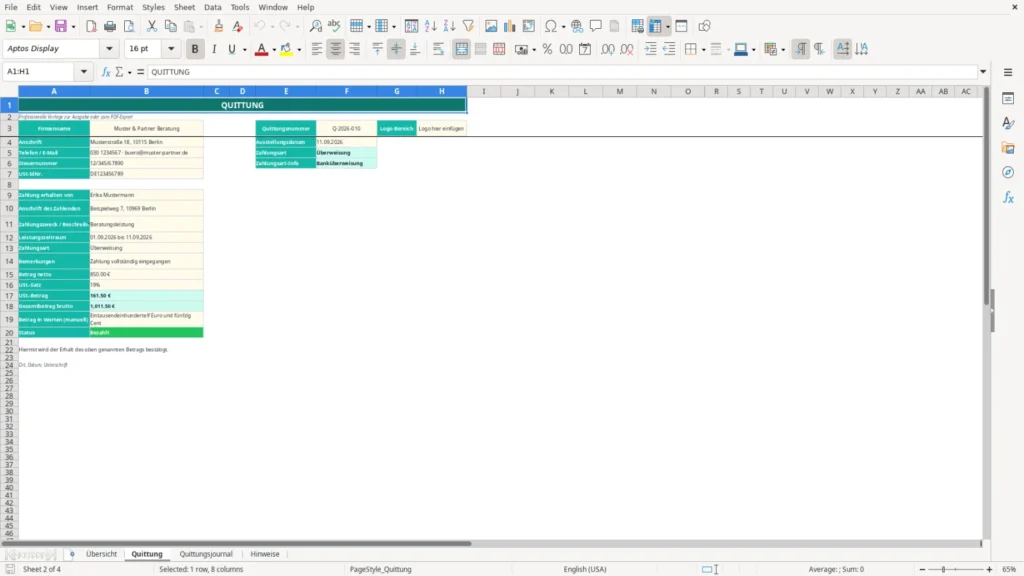This screenshot has height=576, width=1024.
Task: Insert a chart from the toolbar
Action: 509,26
